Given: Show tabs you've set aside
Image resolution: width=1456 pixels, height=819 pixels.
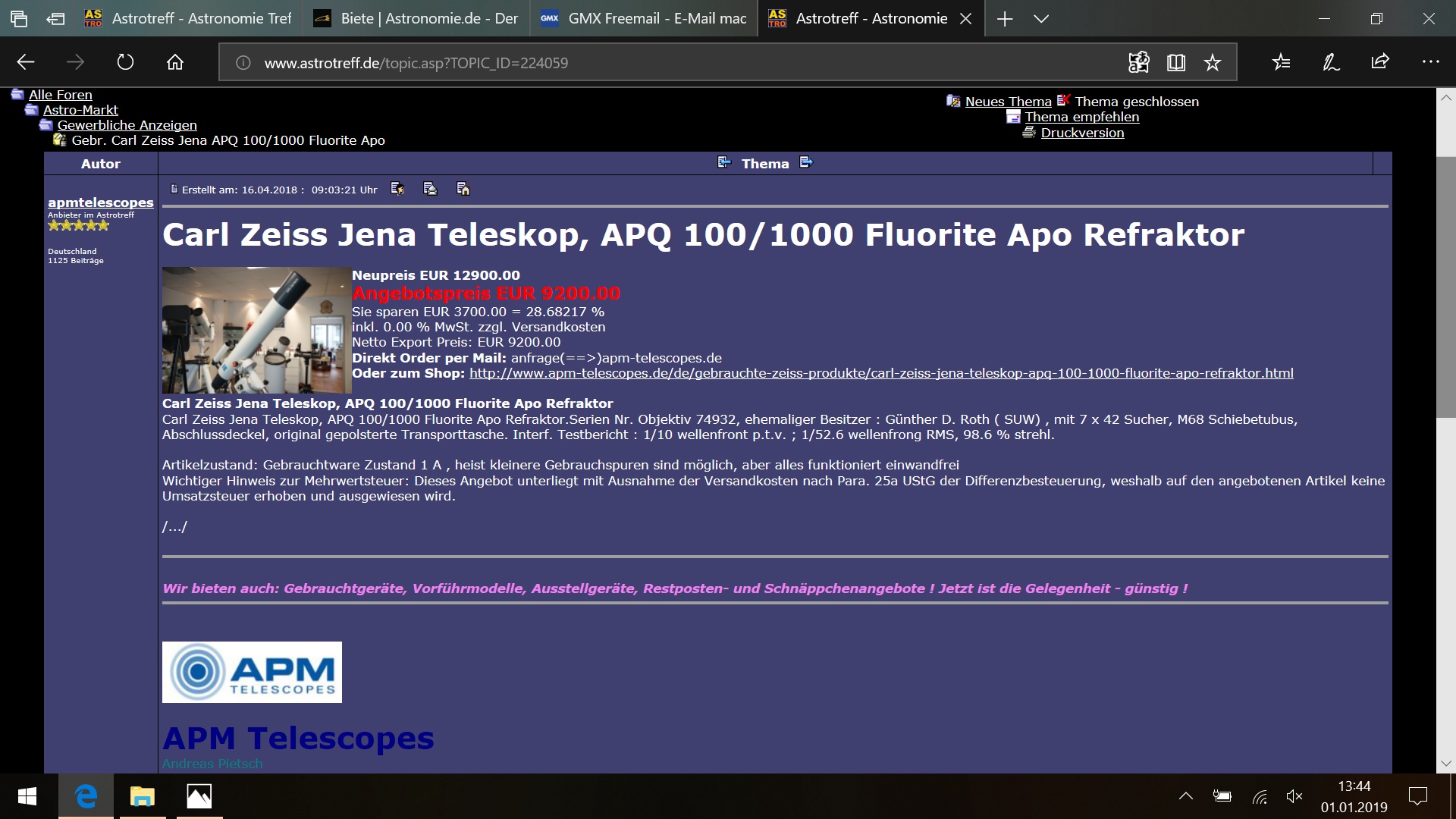Looking at the screenshot, I should click(19, 19).
